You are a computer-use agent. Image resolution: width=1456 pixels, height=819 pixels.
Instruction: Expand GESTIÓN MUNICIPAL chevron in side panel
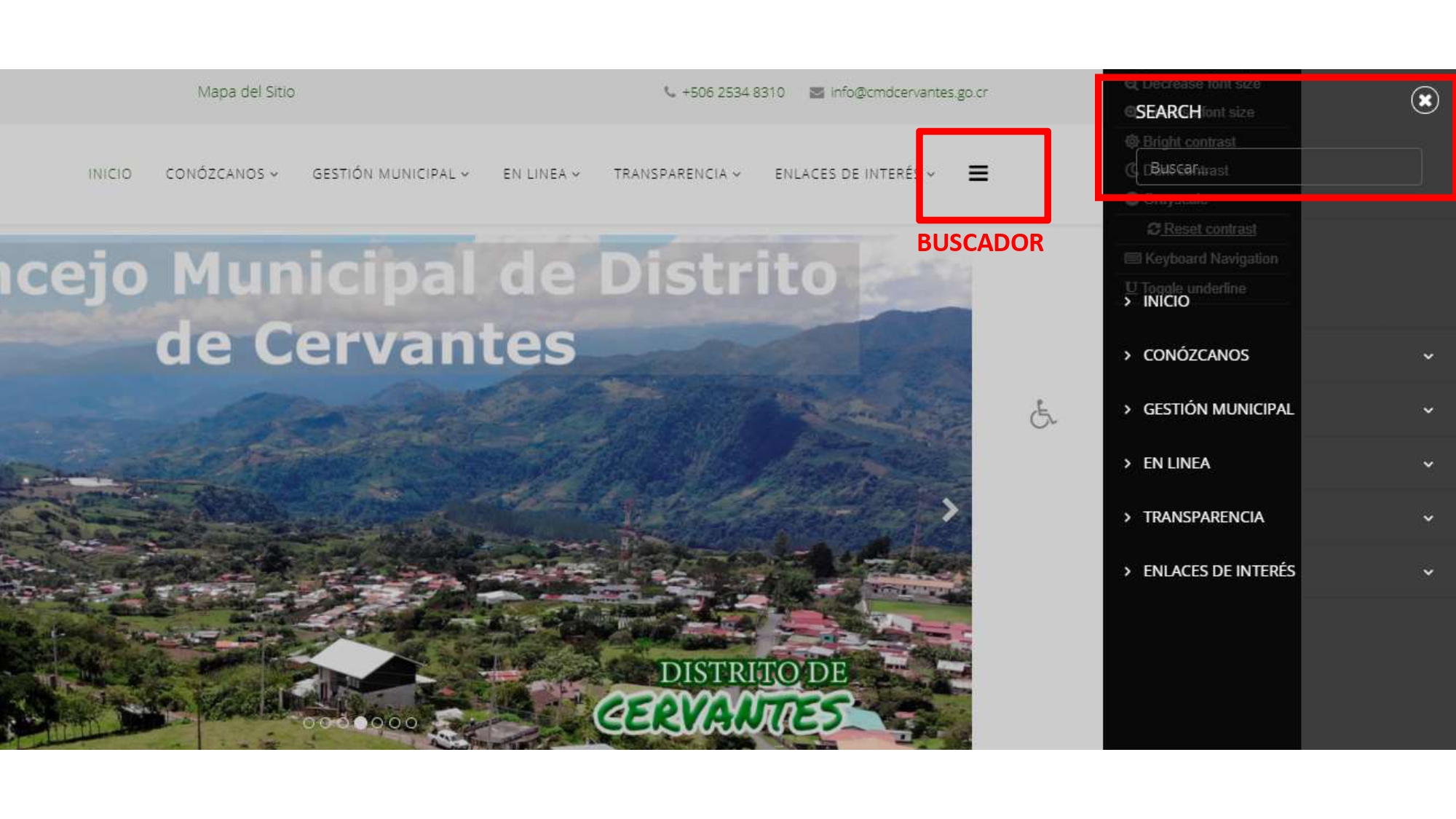(1428, 410)
